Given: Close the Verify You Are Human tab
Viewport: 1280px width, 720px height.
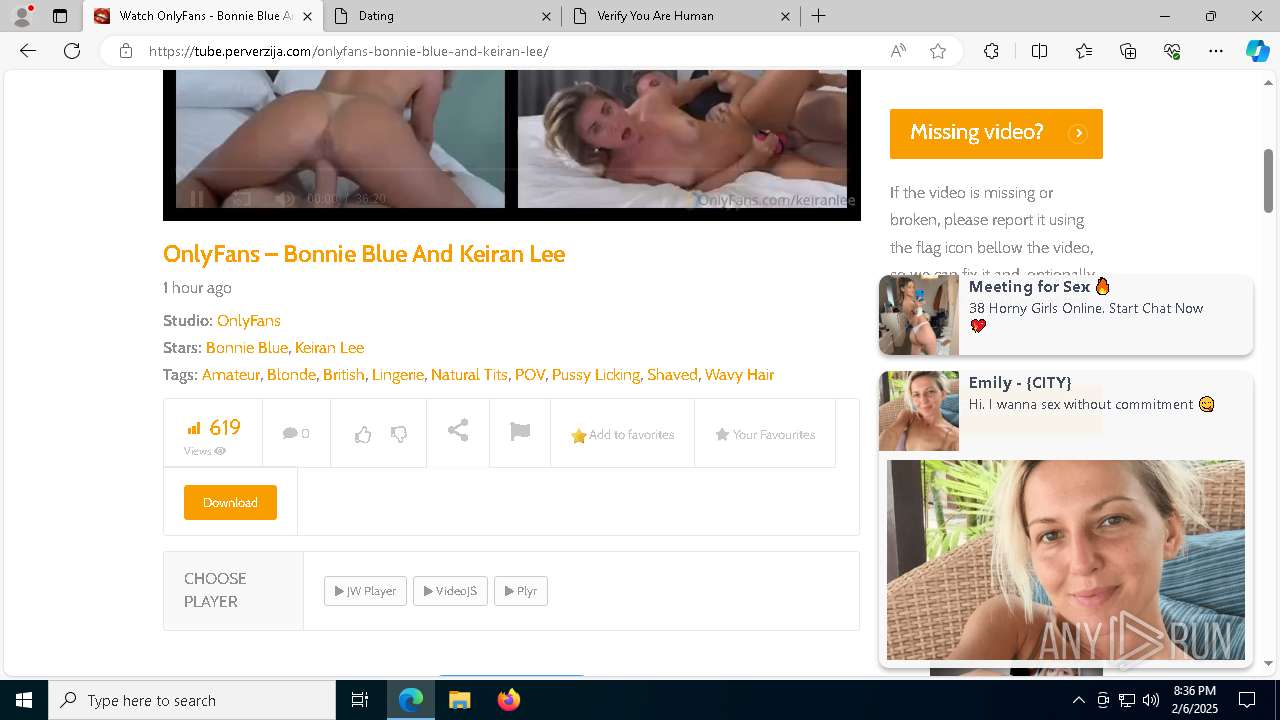Looking at the screenshot, I should (x=785, y=16).
